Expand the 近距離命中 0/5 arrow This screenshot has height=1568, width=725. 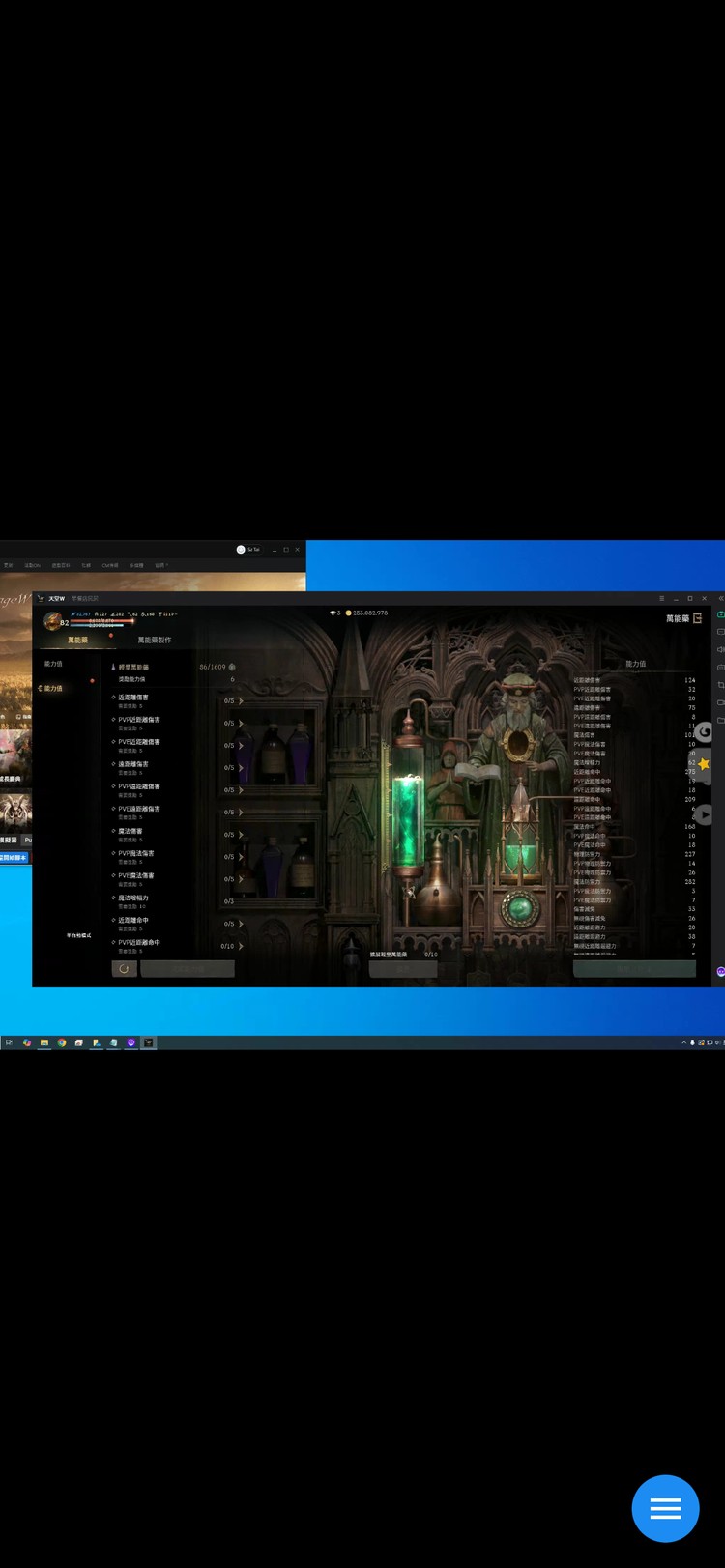pos(241,924)
